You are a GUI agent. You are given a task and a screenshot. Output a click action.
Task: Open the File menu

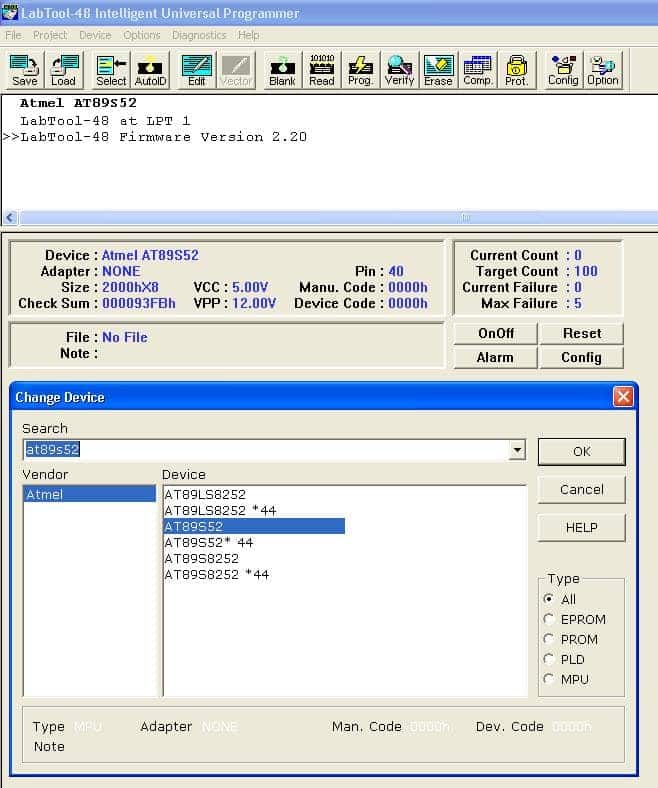tap(13, 35)
